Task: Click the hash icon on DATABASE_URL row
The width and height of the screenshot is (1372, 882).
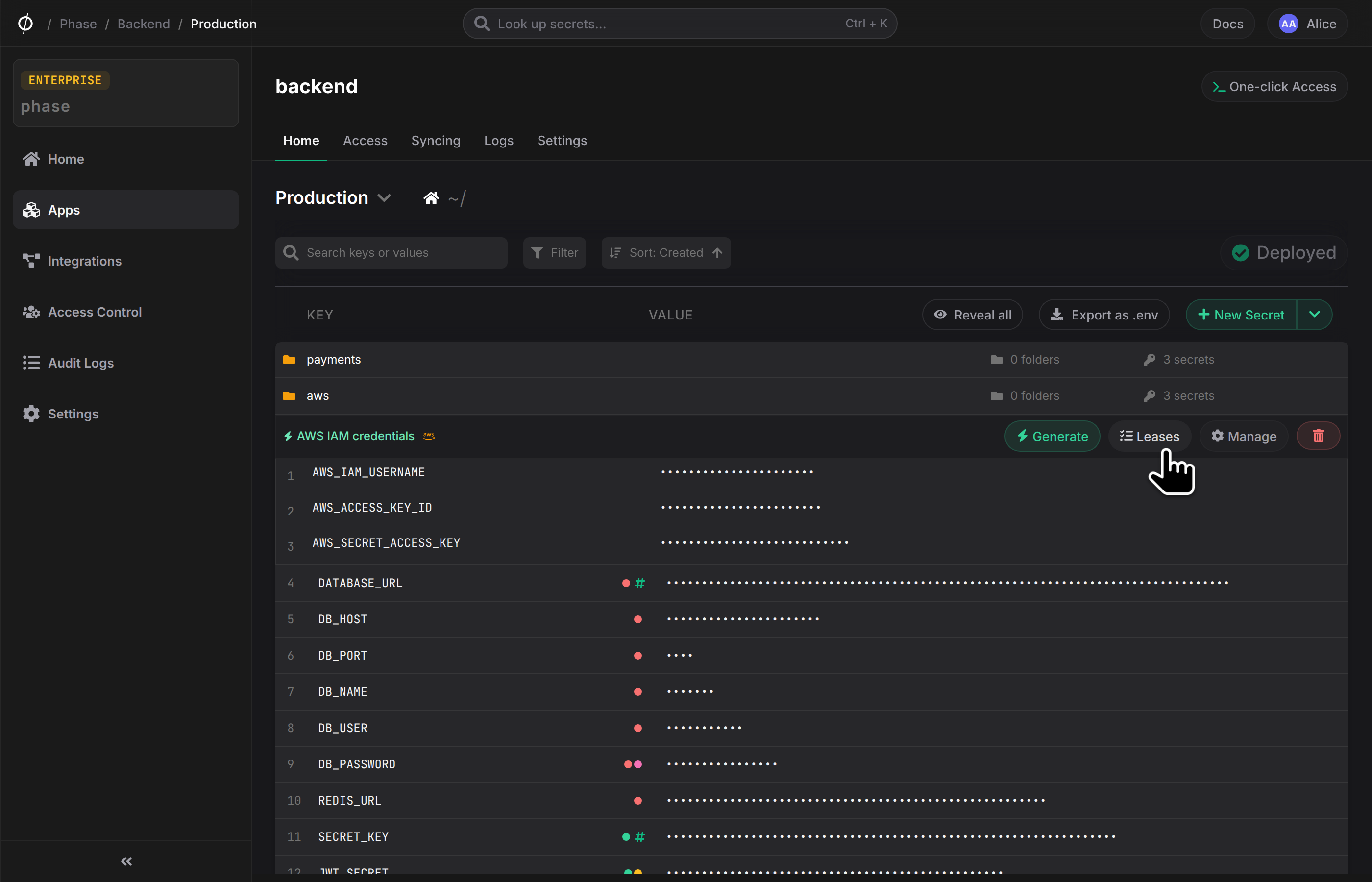Action: click(x=639, y=583)
